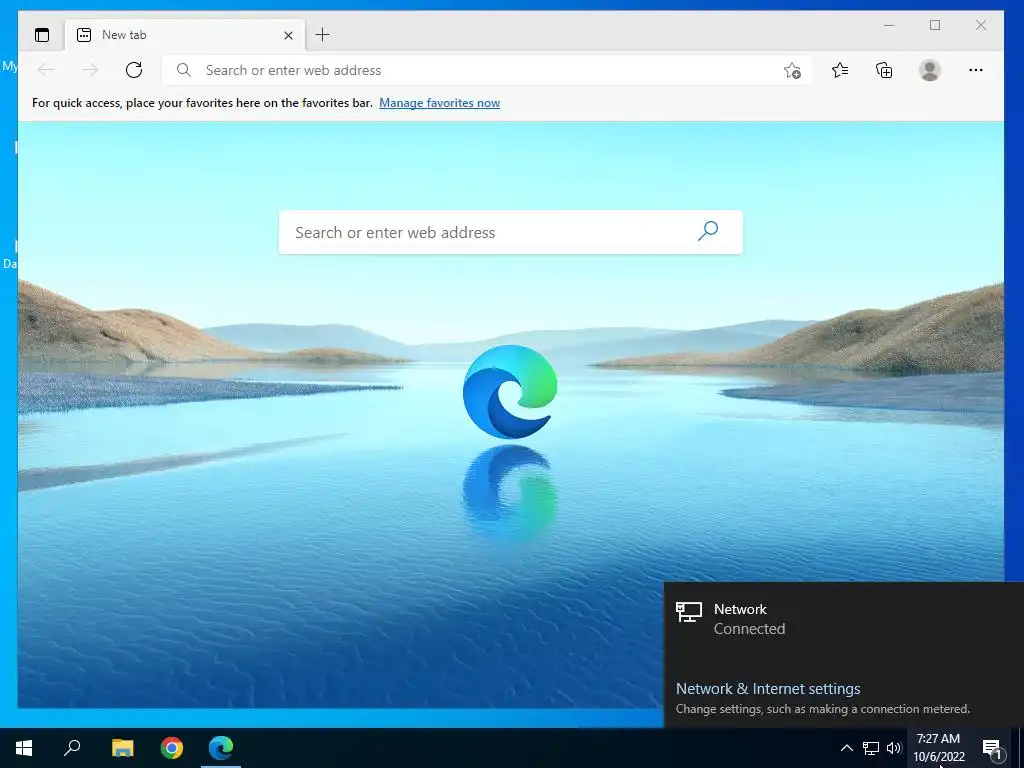Open the Favorites list icon

click(840, 70)
